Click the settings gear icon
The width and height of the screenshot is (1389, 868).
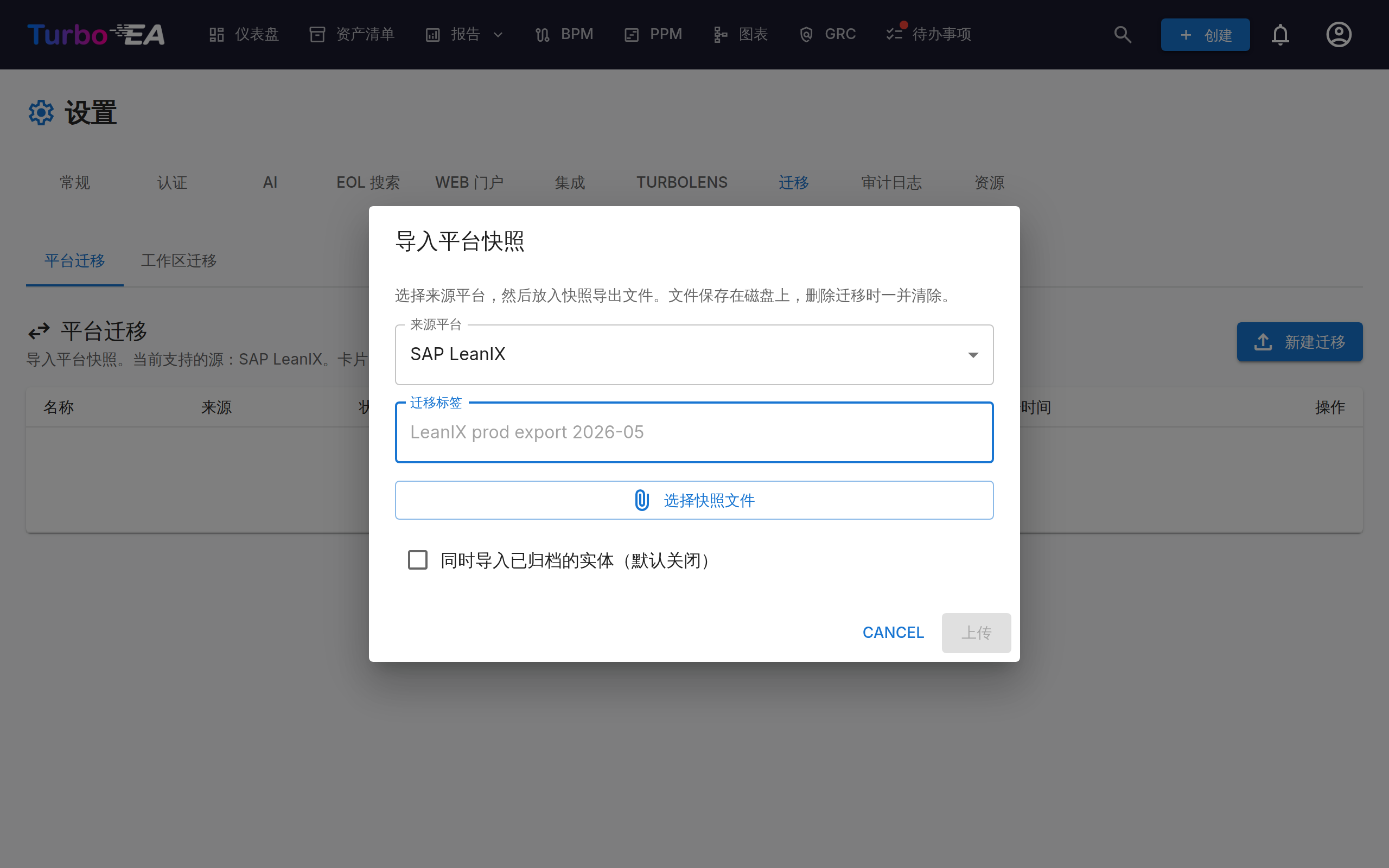41,112
